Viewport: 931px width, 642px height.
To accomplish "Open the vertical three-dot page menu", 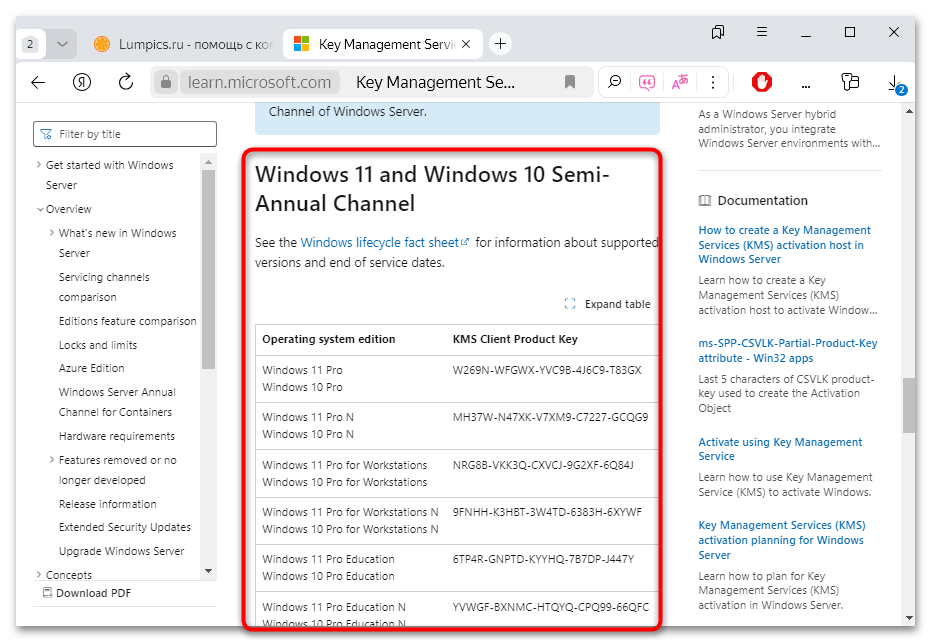I will point(713,82).
